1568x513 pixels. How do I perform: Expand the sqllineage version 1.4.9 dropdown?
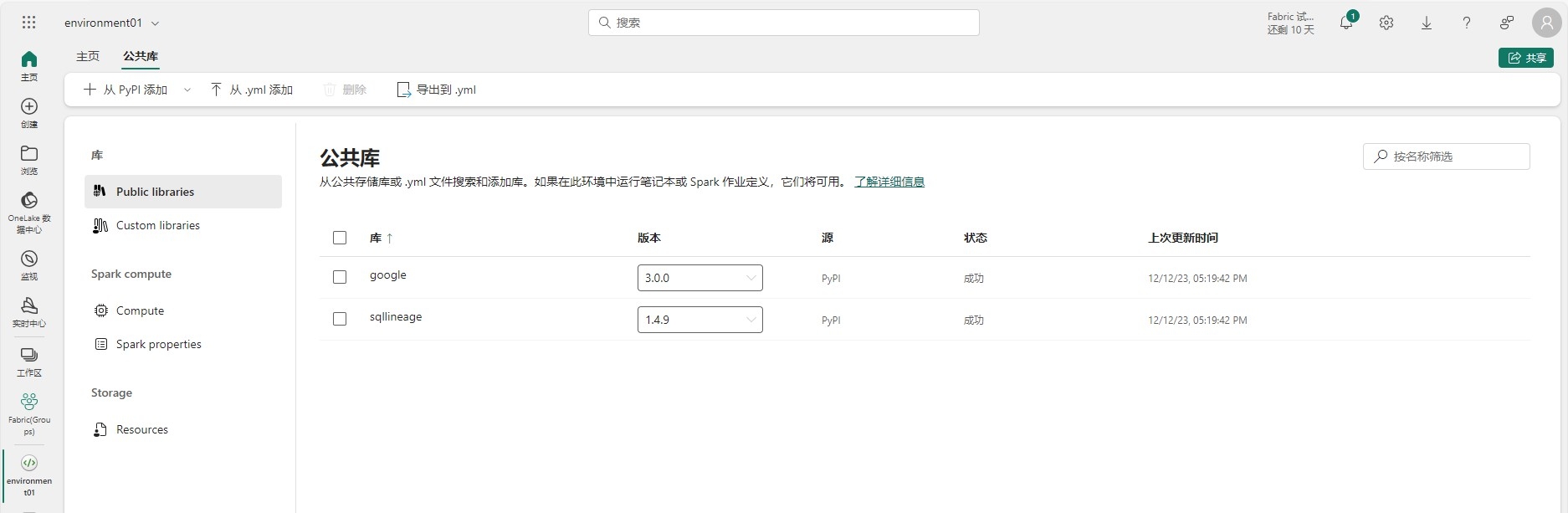coord(699,320)
